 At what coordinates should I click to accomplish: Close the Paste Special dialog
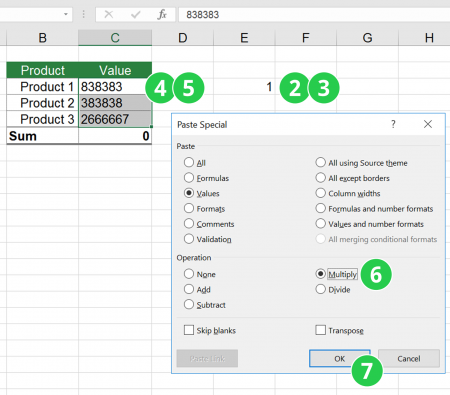(x=428, y=124)
